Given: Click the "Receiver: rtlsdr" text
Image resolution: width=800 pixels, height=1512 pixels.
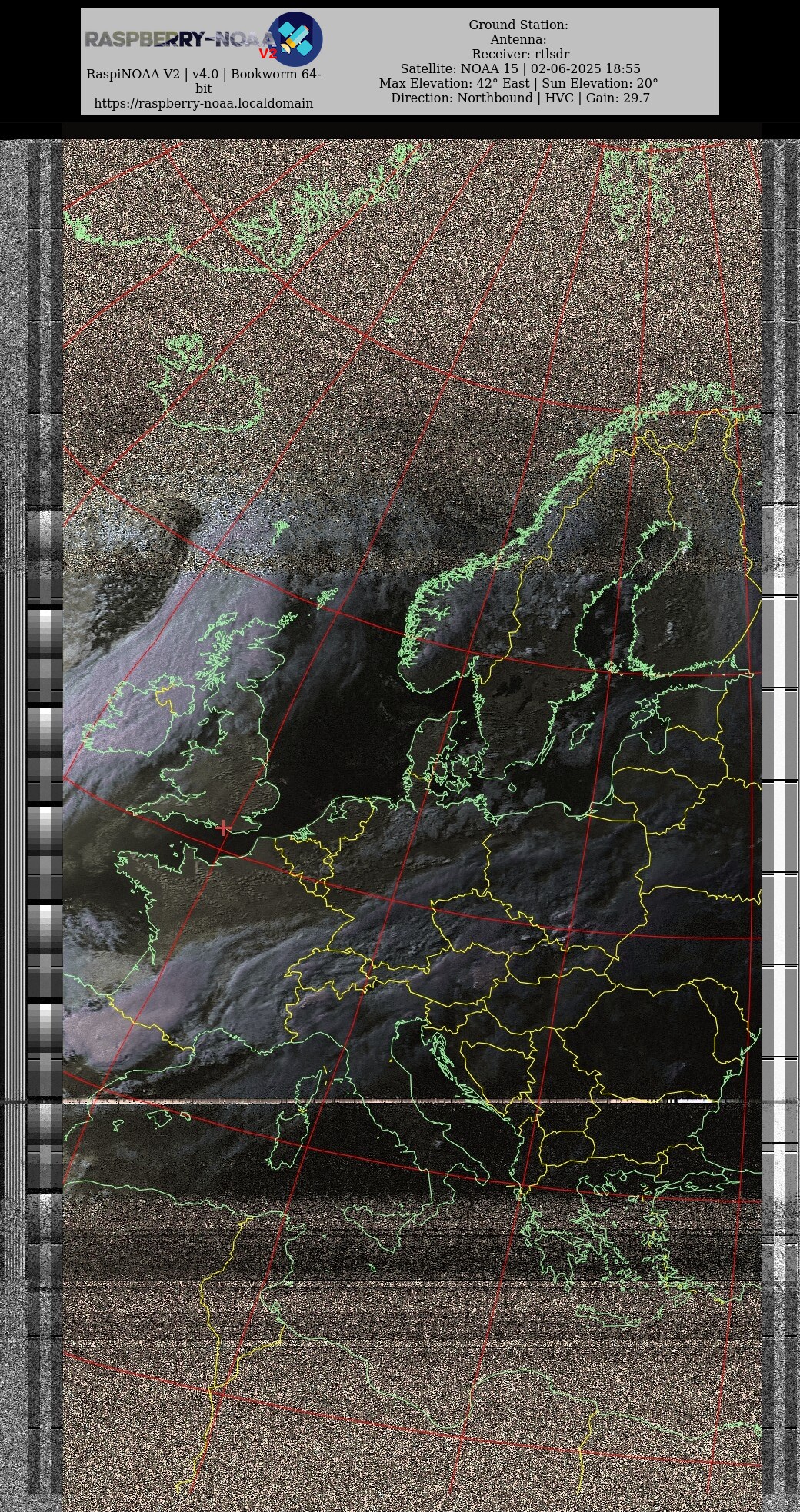Looking at the screenshot, I should tap(521, 54).
